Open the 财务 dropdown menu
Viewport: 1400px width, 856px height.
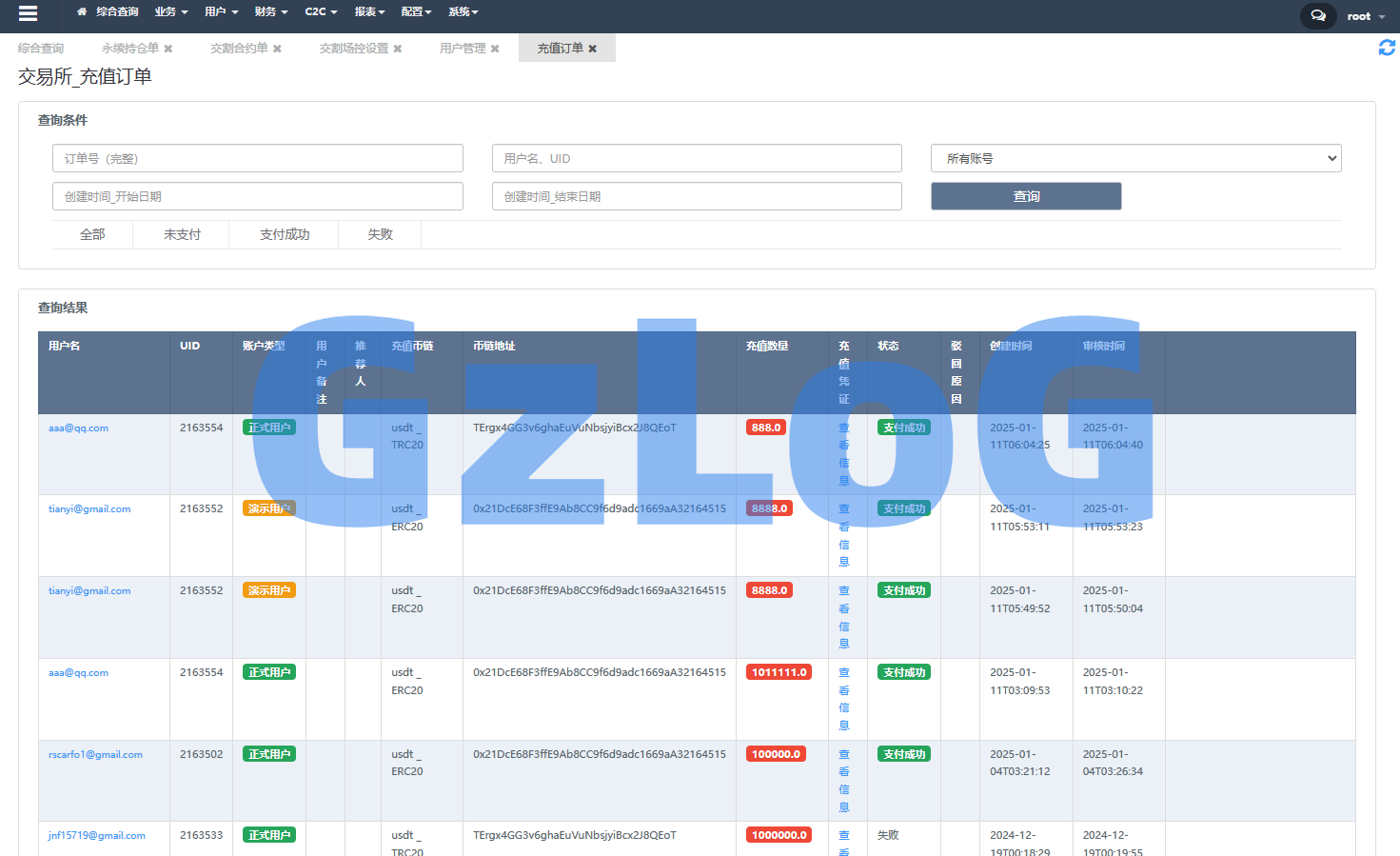[271, 12]
